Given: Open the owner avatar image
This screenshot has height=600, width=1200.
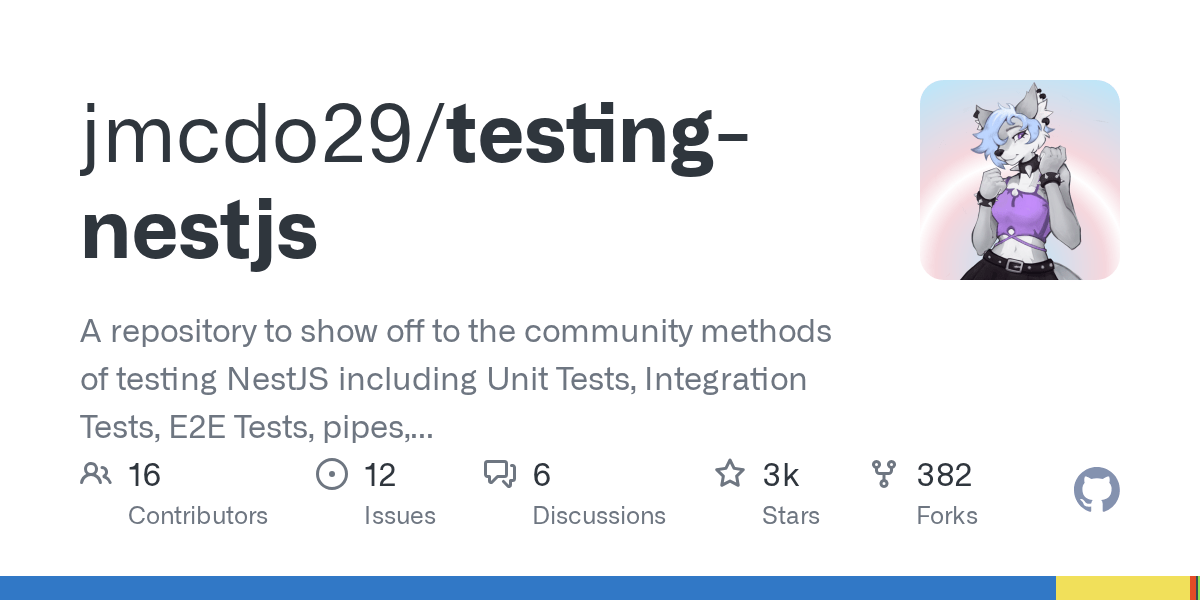Looking at the screenshot, I should point(1020,180).
